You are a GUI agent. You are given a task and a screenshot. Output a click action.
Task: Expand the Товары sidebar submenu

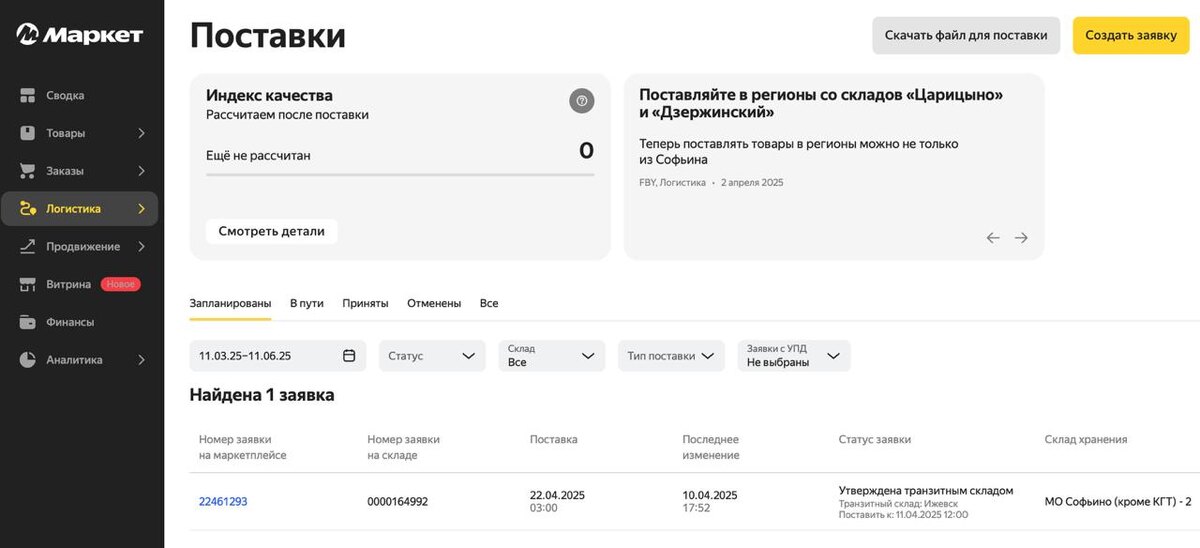[141, 133]
